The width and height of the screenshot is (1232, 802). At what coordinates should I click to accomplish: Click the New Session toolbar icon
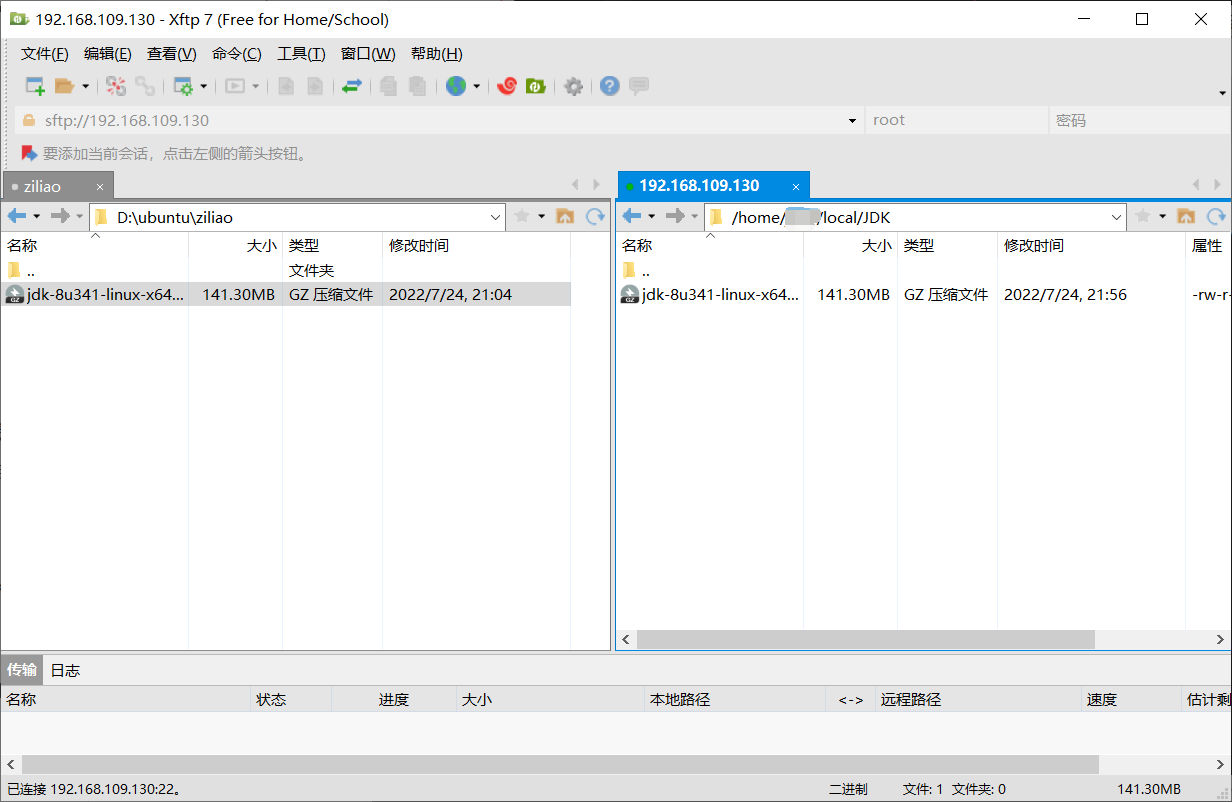35,86
